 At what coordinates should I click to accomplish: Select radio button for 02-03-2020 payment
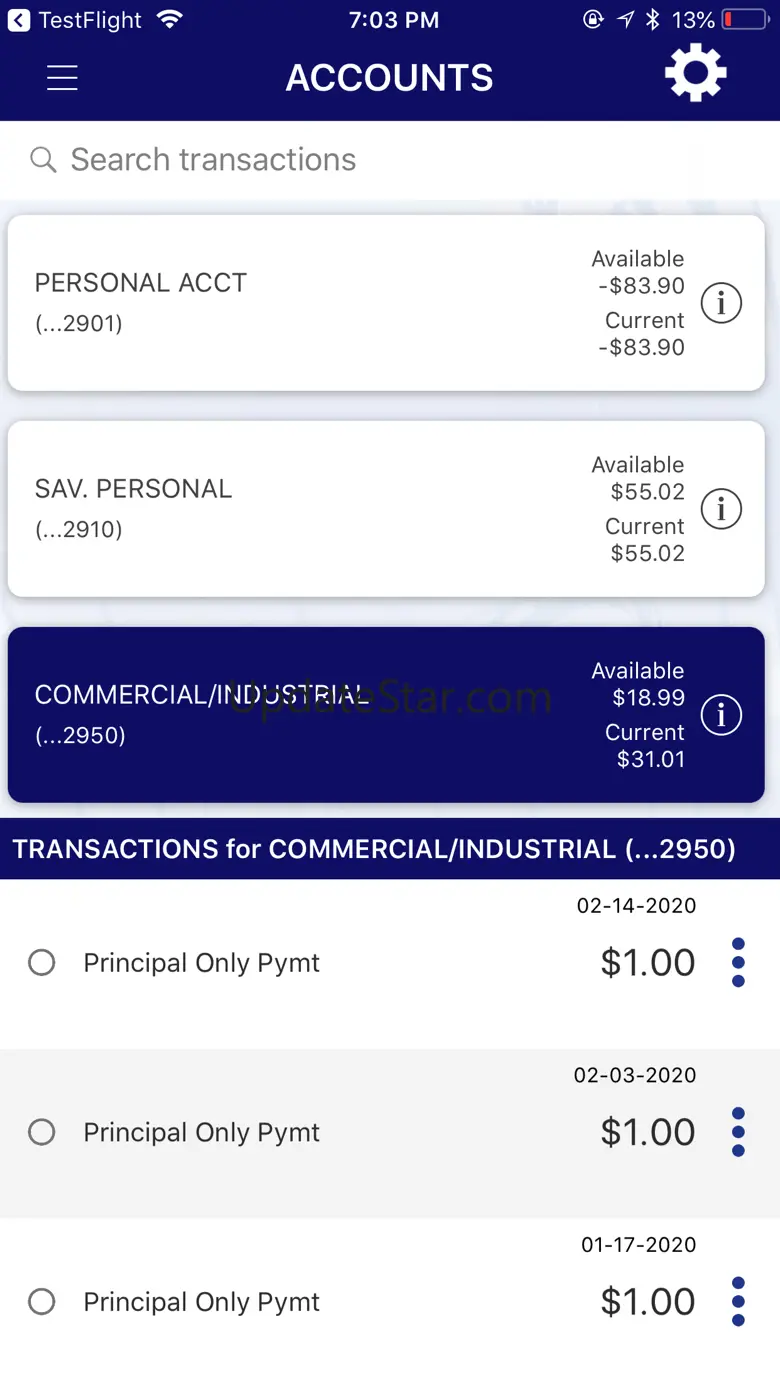[x=42, y=1132]
